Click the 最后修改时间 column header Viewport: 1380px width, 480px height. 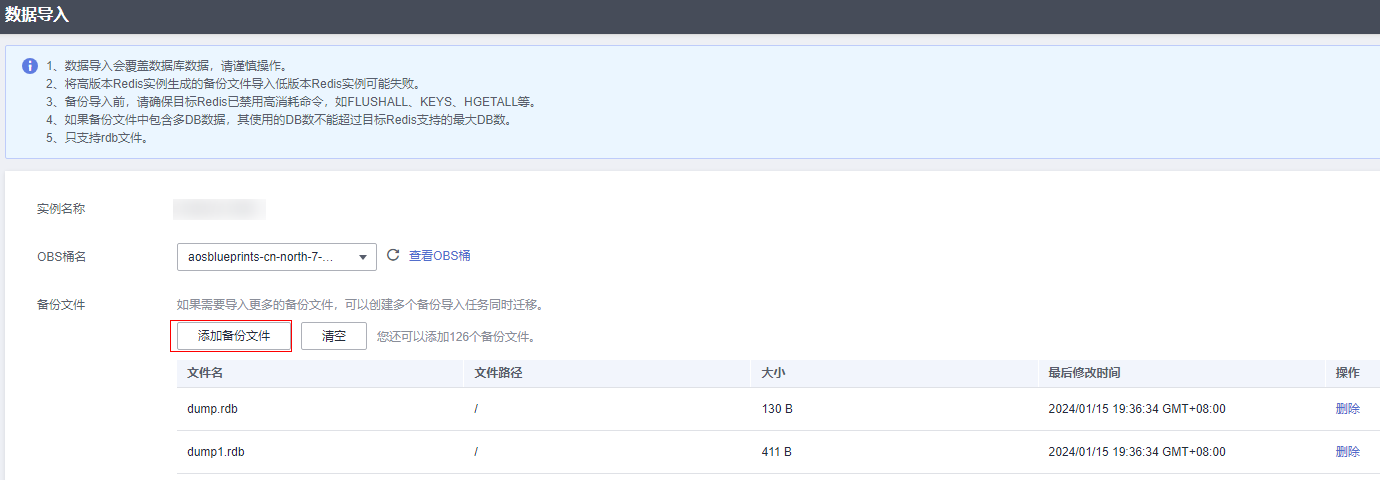tap(1084, 373)
